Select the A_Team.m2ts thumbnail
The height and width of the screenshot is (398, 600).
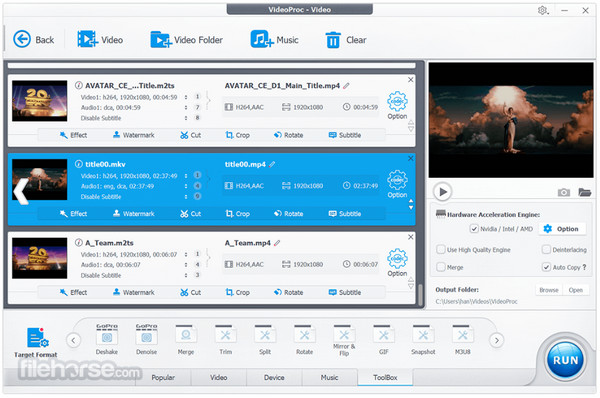point(39,258)
